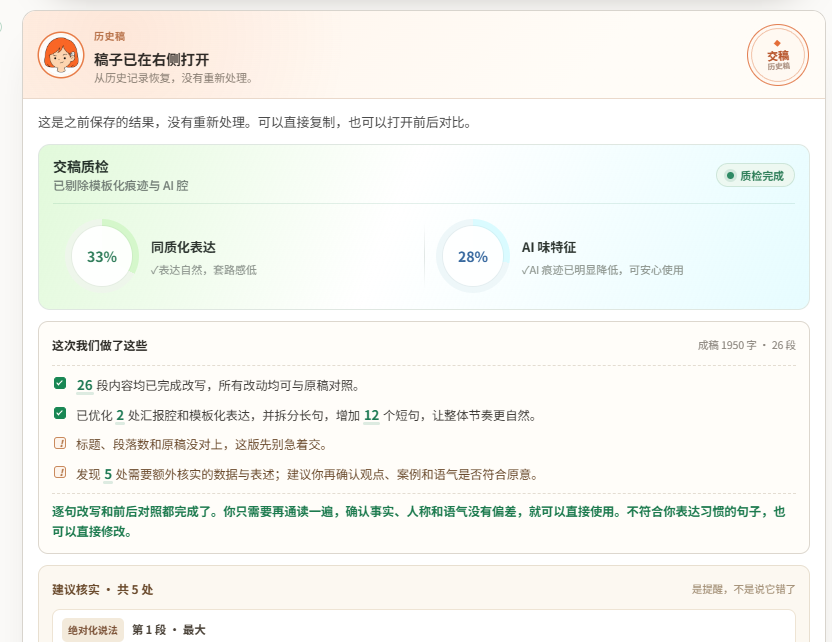Click the 交稿质检 heading
The width and height of the screenshot is (832, 642).
tap(81, 167)
